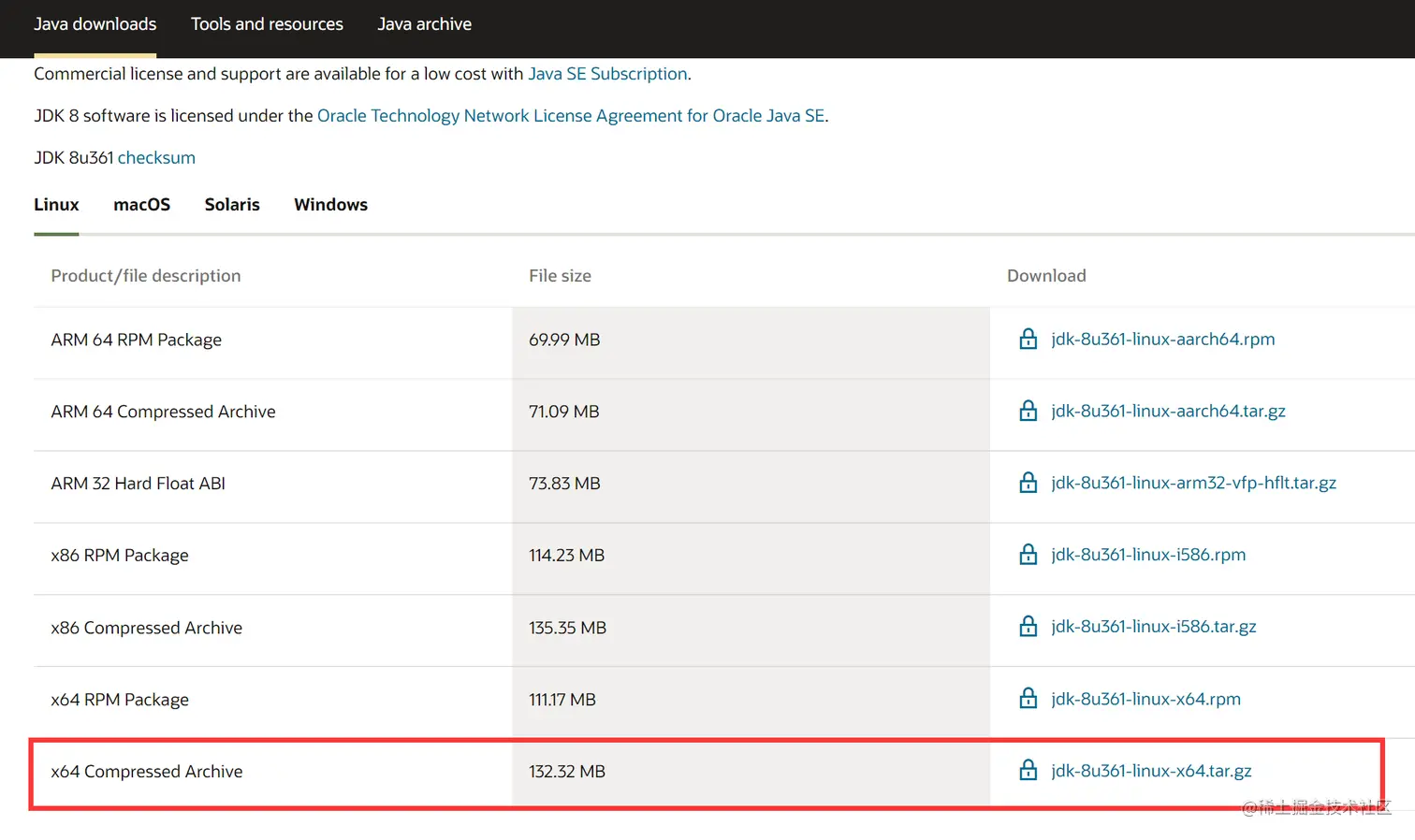Select the Solaris platform tab
1415x840 pixels.
[x=232, y=204]
